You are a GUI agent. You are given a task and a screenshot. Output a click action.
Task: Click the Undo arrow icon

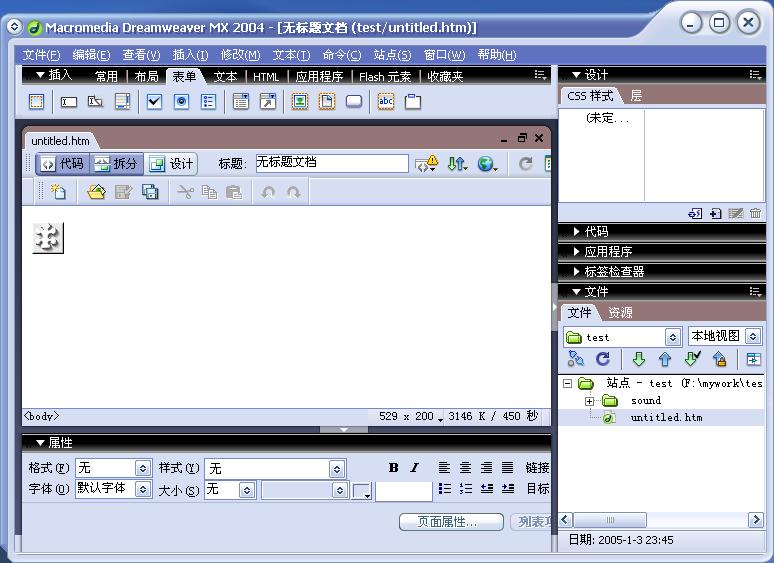pos(268,192)
